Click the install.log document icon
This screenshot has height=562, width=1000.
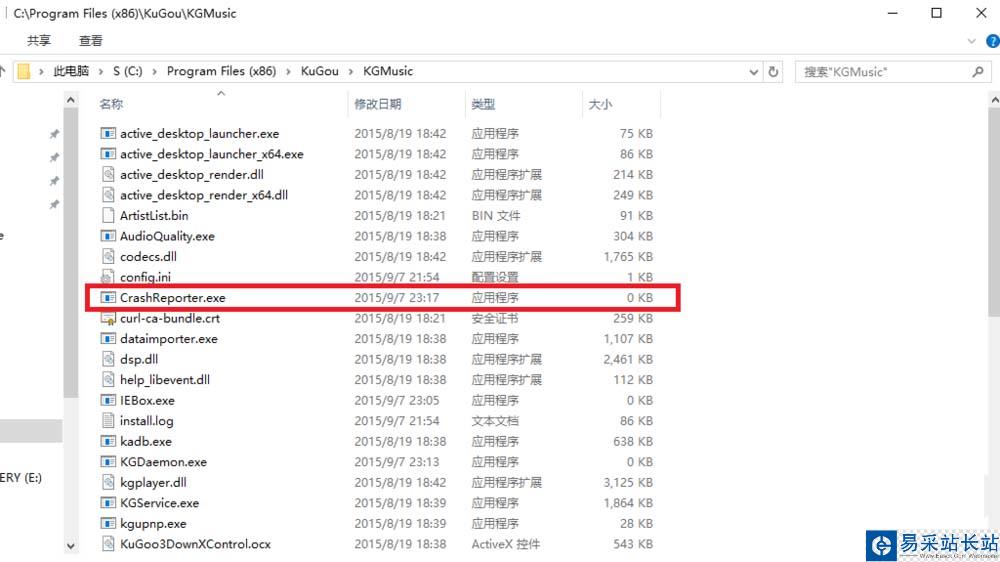(108, 420)
